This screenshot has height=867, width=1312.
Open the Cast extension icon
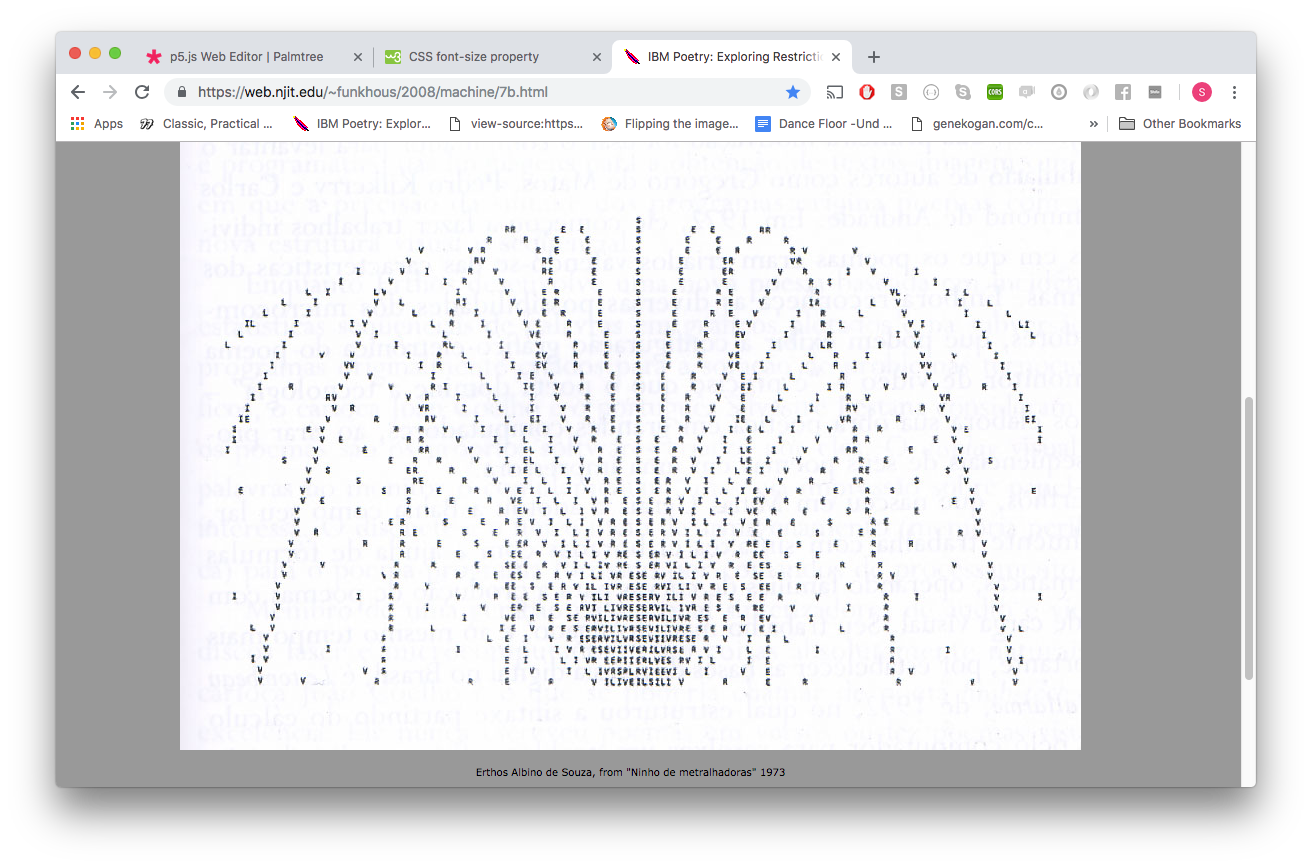click(835, 92)
